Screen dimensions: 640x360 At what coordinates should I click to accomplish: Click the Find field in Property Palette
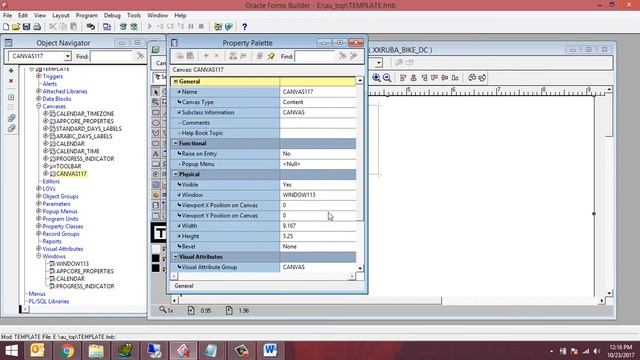click(x=315, y=56)
